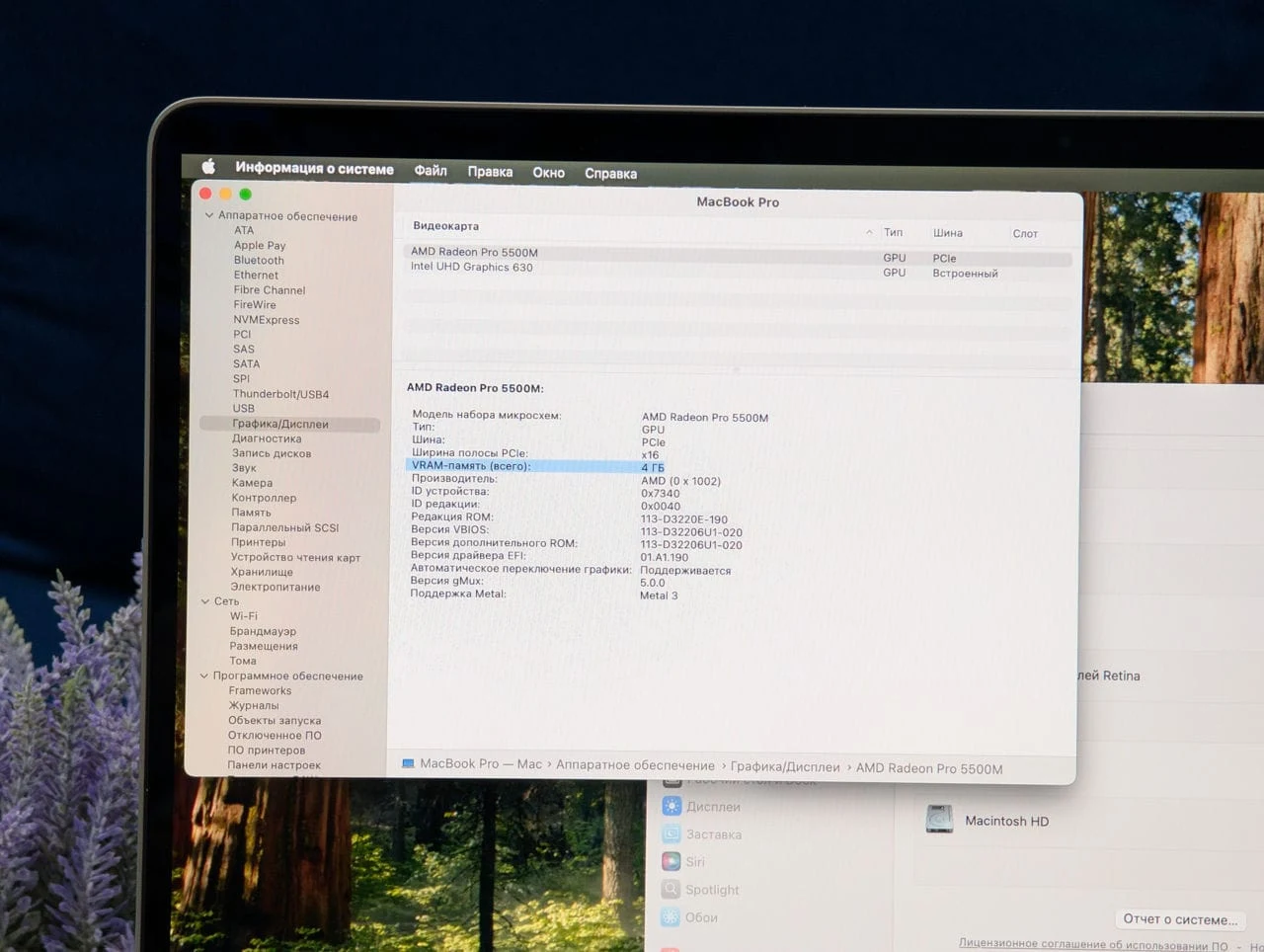The image size is (1264, 952).
Task: Click the Siri icon in background Settings
Action: [671, 861]
